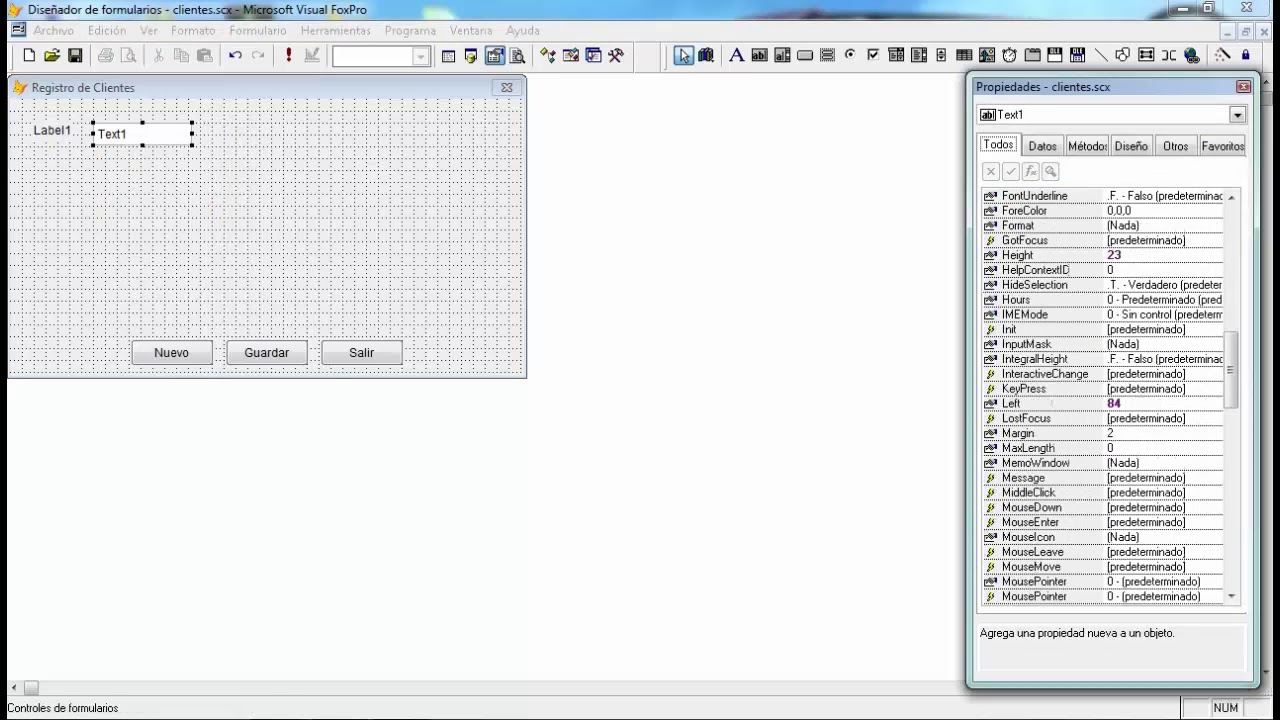Open a file with the folder icon

(x=52, y=56)
